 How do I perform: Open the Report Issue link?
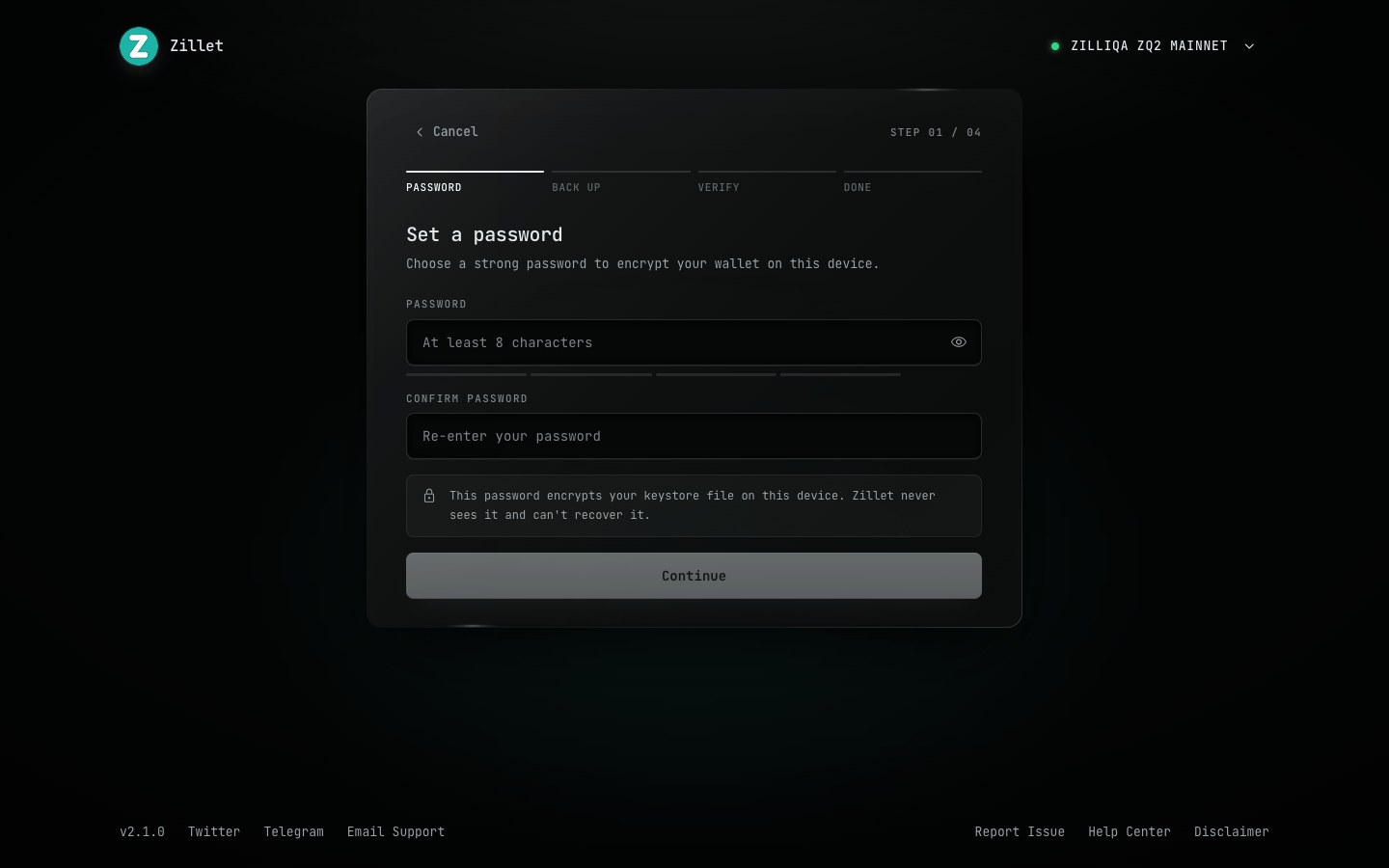coord(1020,831)
